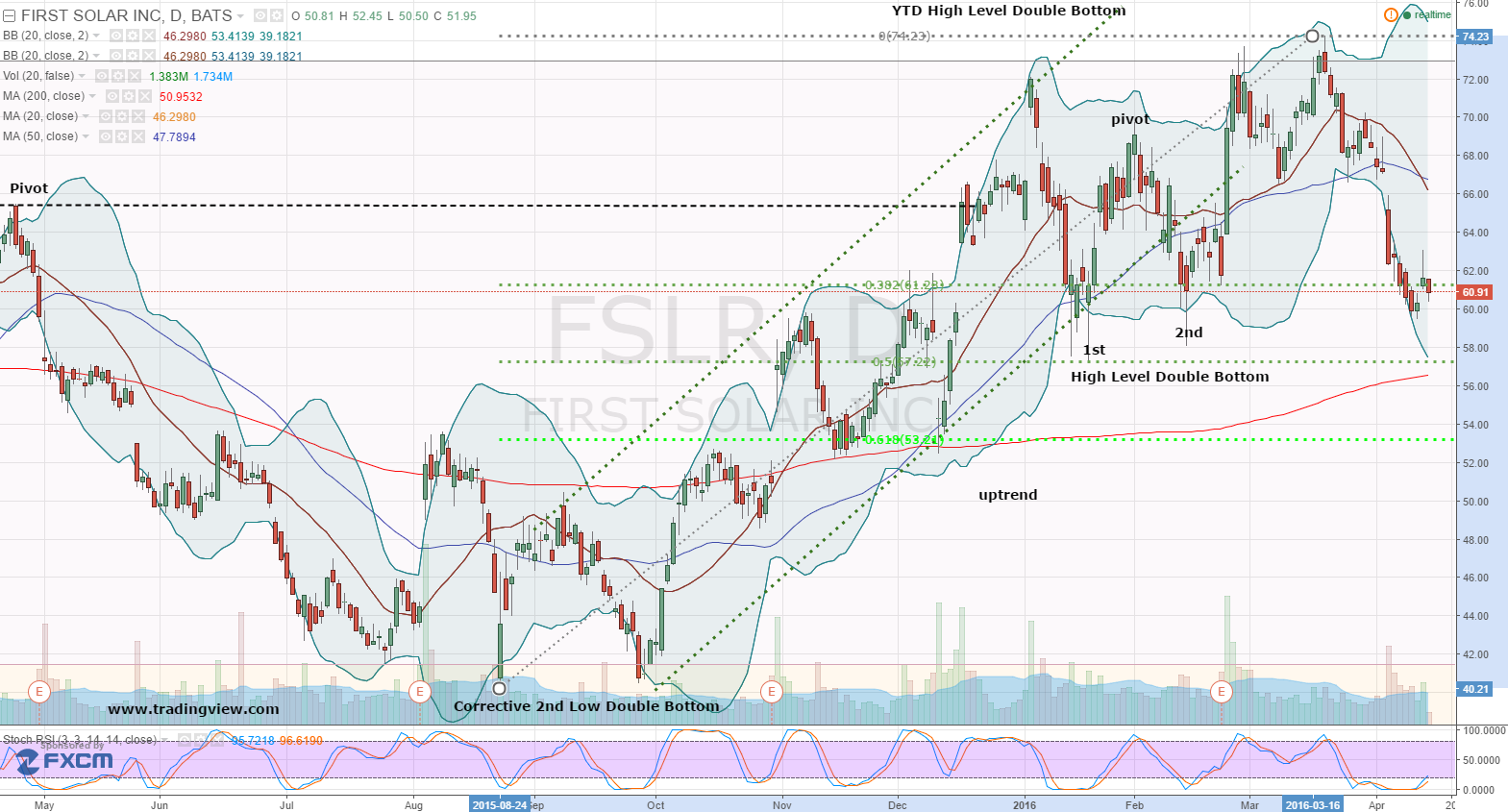1508x812 pixels.
Task: Hide the lower BB (20, close, 2) indicator
Action: pyautogui.click(x=115, y=57)
